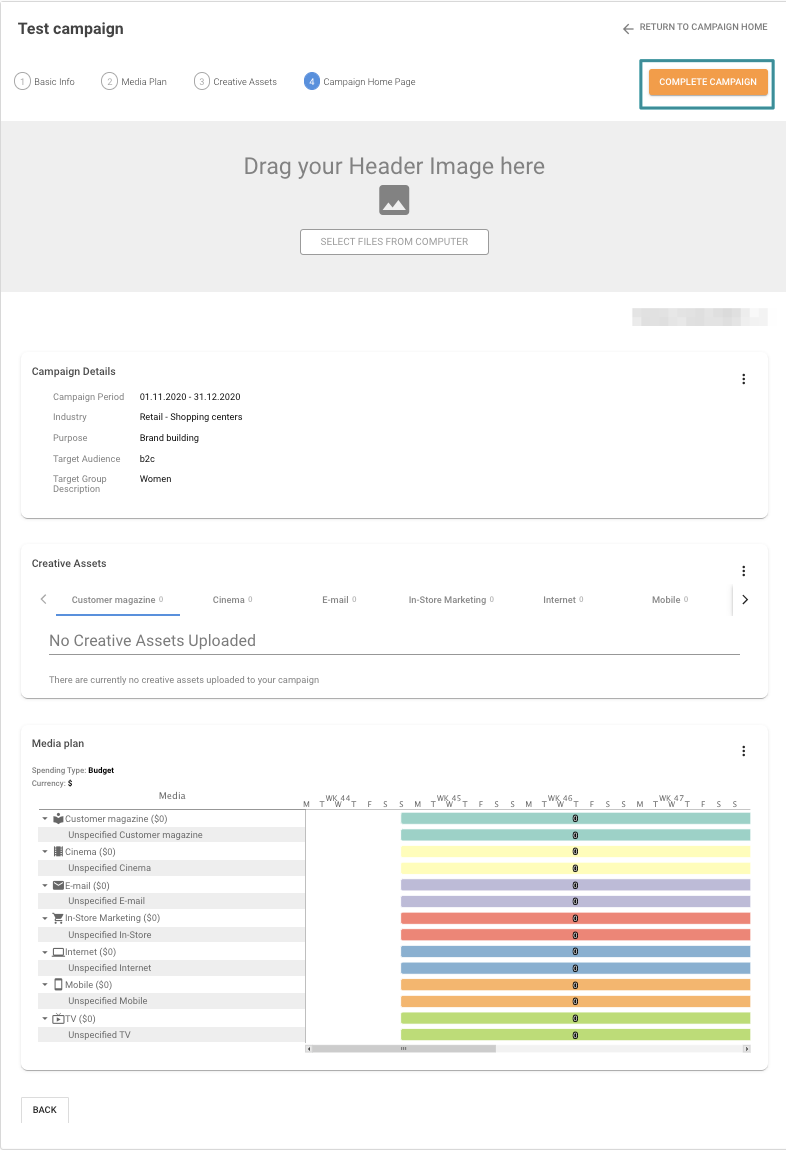Click the Mobile phone icon
This screenshot has height=1150, width=786.
(59, 984)
